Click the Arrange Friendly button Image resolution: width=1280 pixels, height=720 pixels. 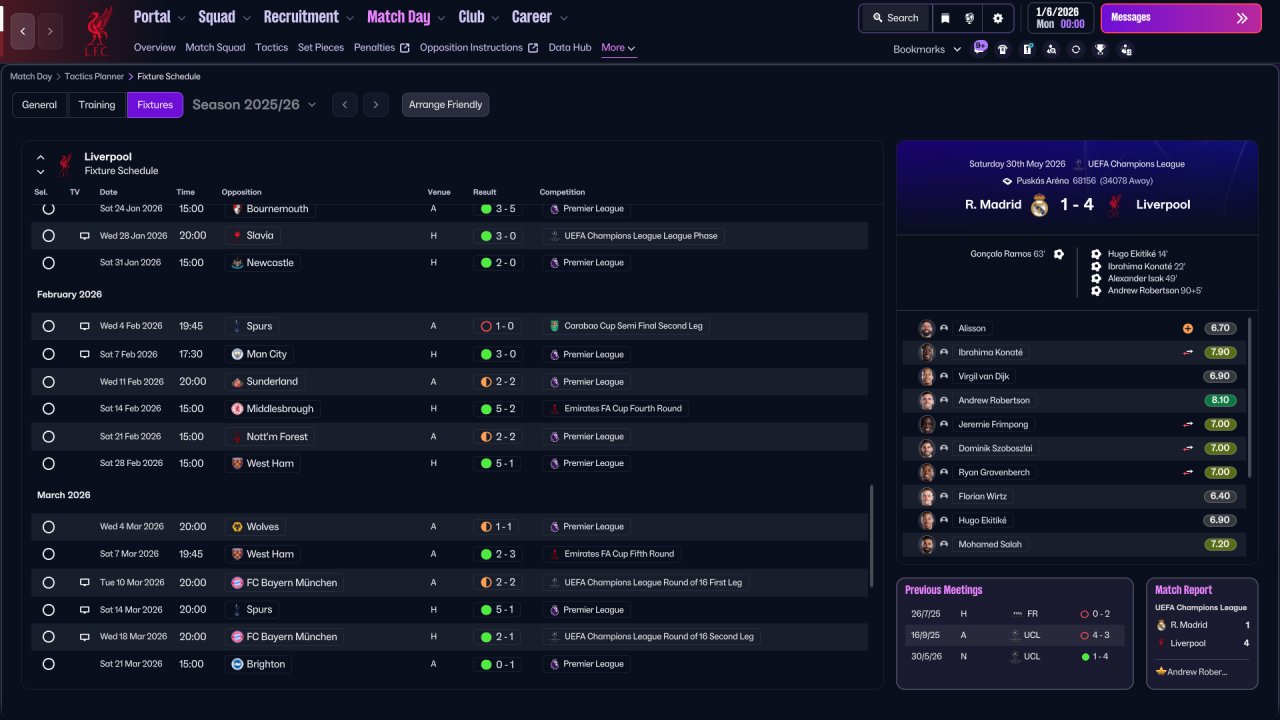point(446,105)
